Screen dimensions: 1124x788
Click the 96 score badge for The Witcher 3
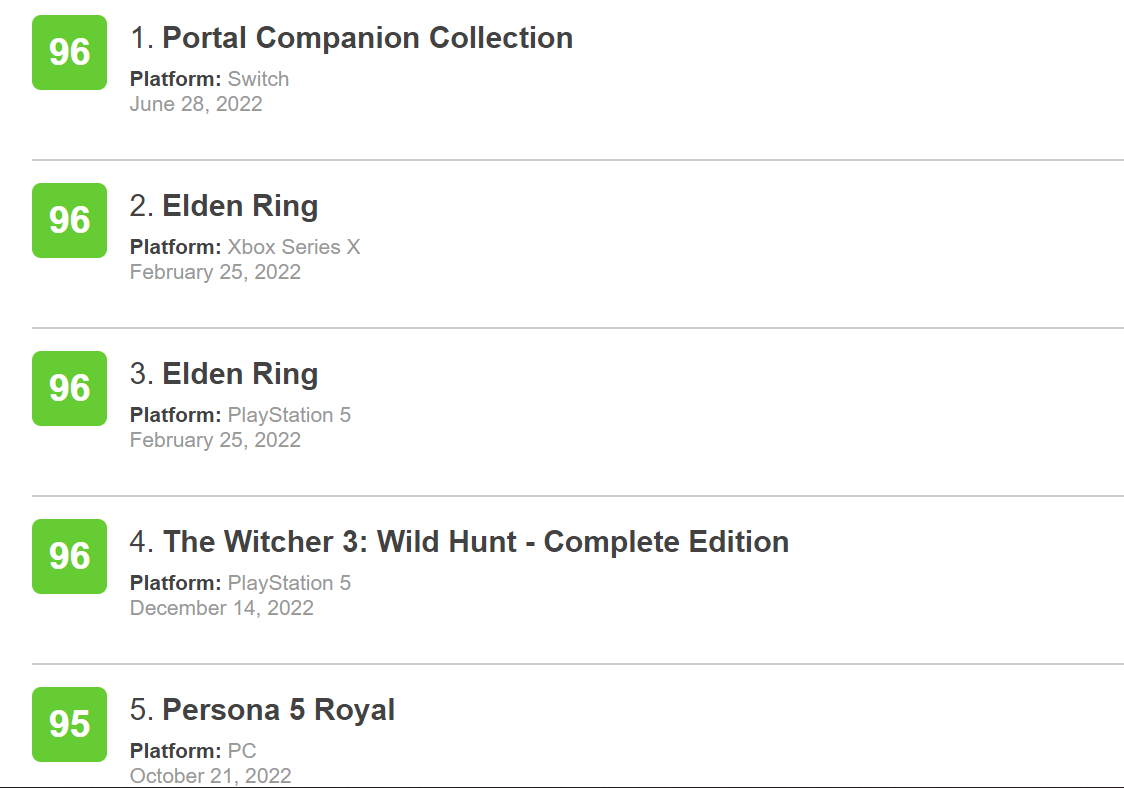(69, 556)
